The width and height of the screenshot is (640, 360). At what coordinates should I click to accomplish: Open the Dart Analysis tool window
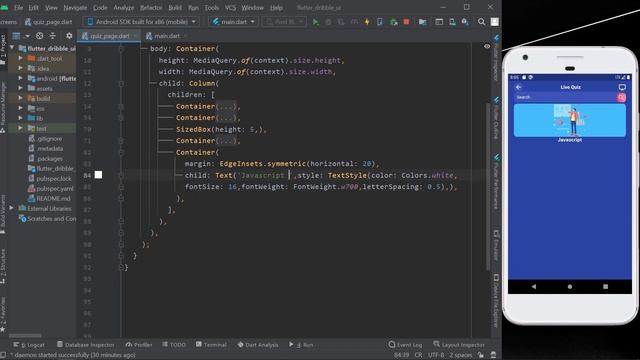(258, 345)
